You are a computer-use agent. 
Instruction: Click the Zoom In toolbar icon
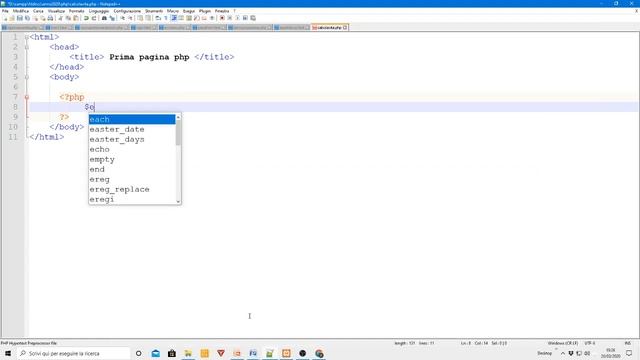(x=122, y=18)
